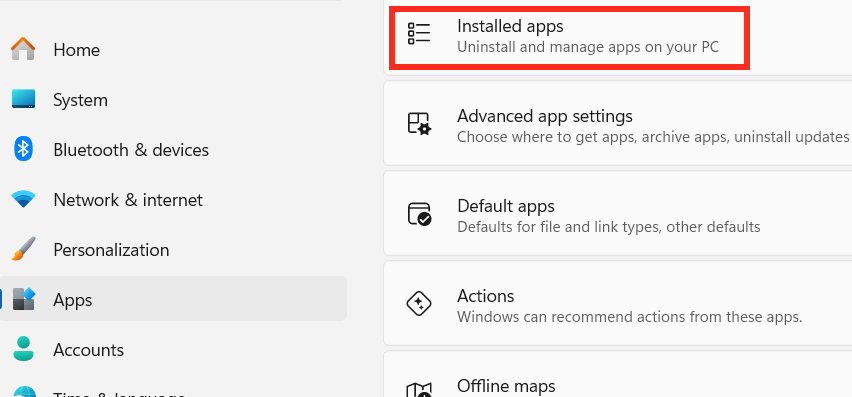Click the Advanced app settings gear icon
Viewport: 852px width, 397px height.
point(419,124)
